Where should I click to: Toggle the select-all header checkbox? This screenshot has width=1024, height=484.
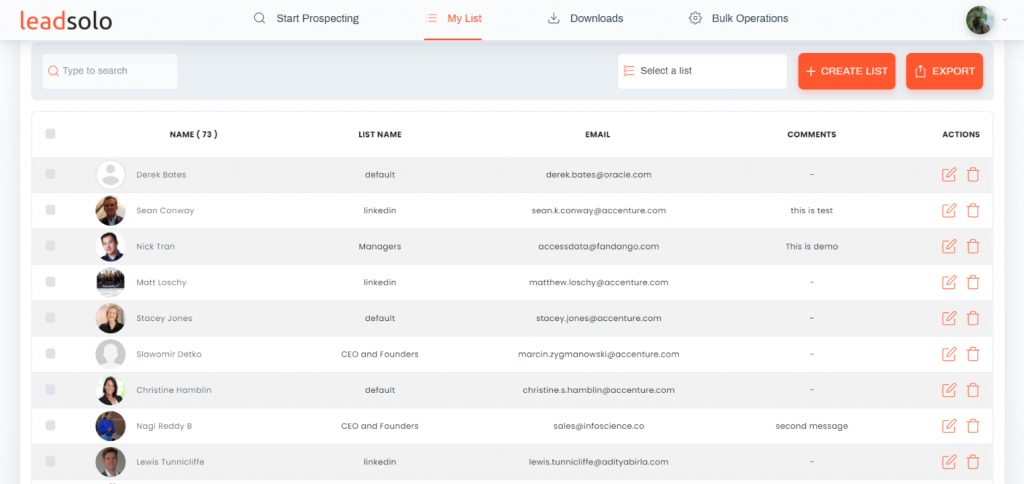point(50,134)
